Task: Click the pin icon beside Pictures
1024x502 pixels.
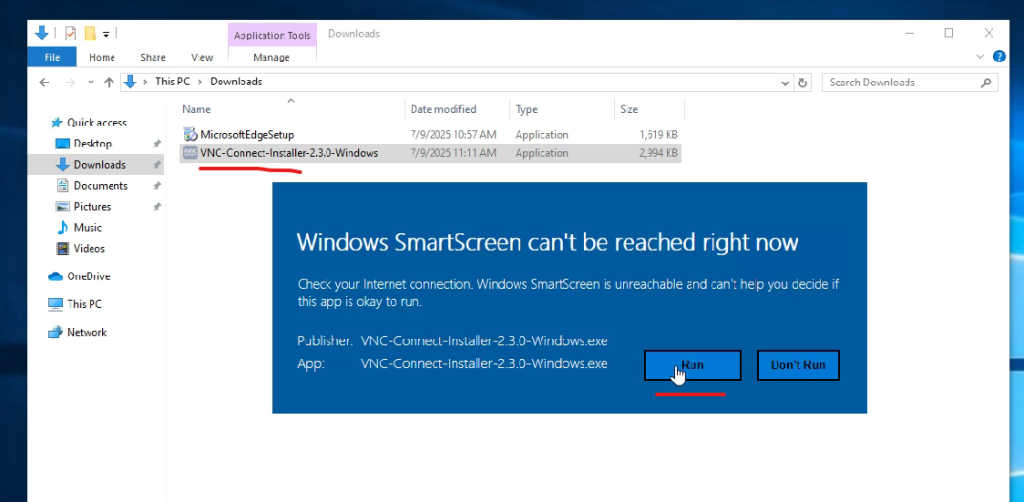Action: 157,206
